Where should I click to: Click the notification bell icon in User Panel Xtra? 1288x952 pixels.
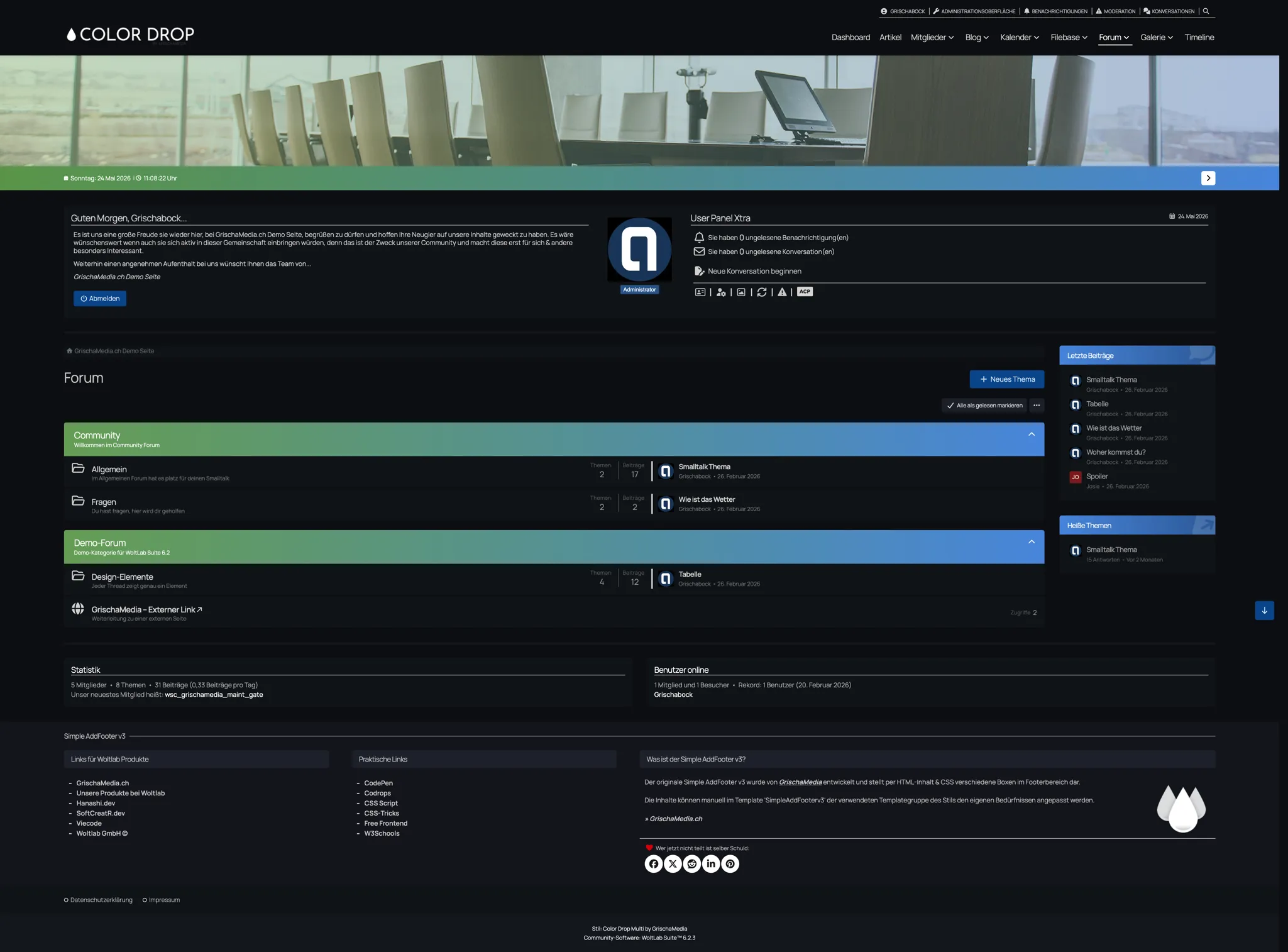pyautogui.click(x=699, y=238)
